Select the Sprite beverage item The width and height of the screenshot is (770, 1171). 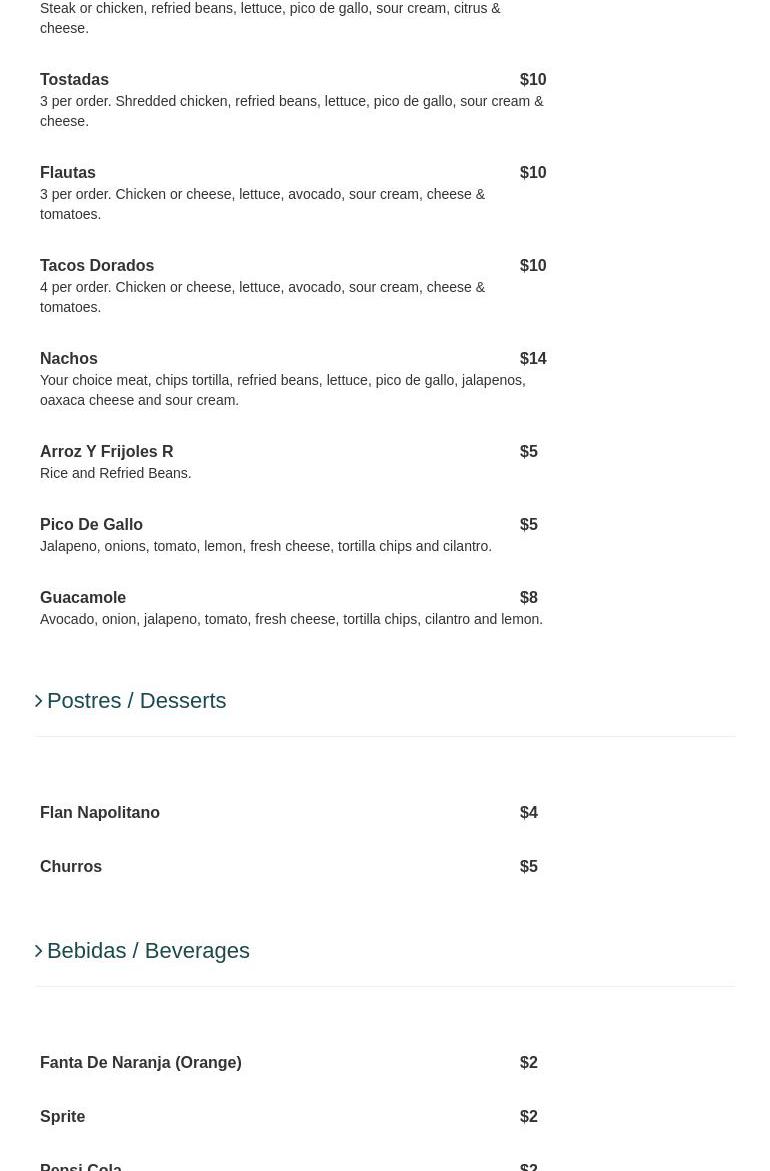tap(62, 1117)
